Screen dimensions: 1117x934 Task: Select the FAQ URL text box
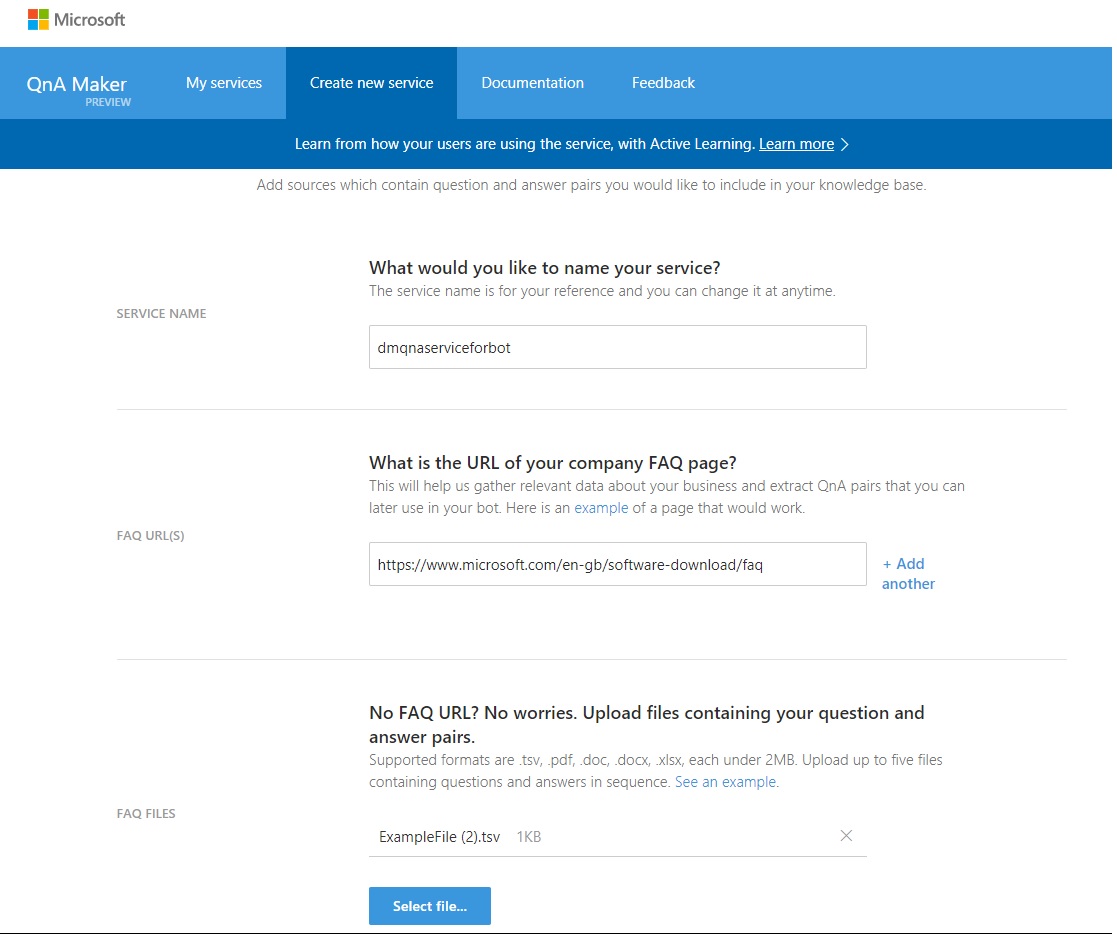(x=617, y=564)
